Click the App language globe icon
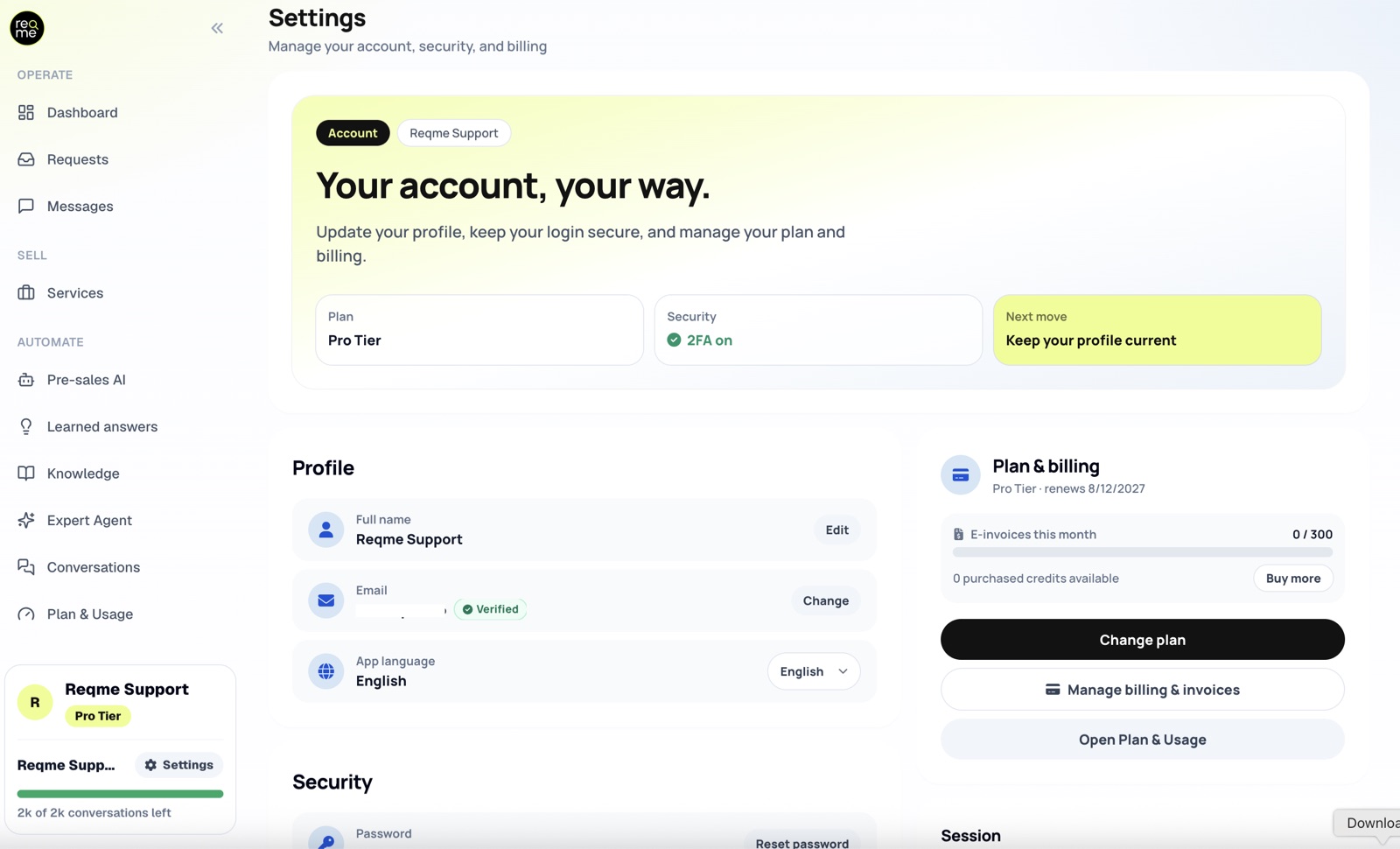This screenshot has width=1400, height=849. click(x=325, y=671)
